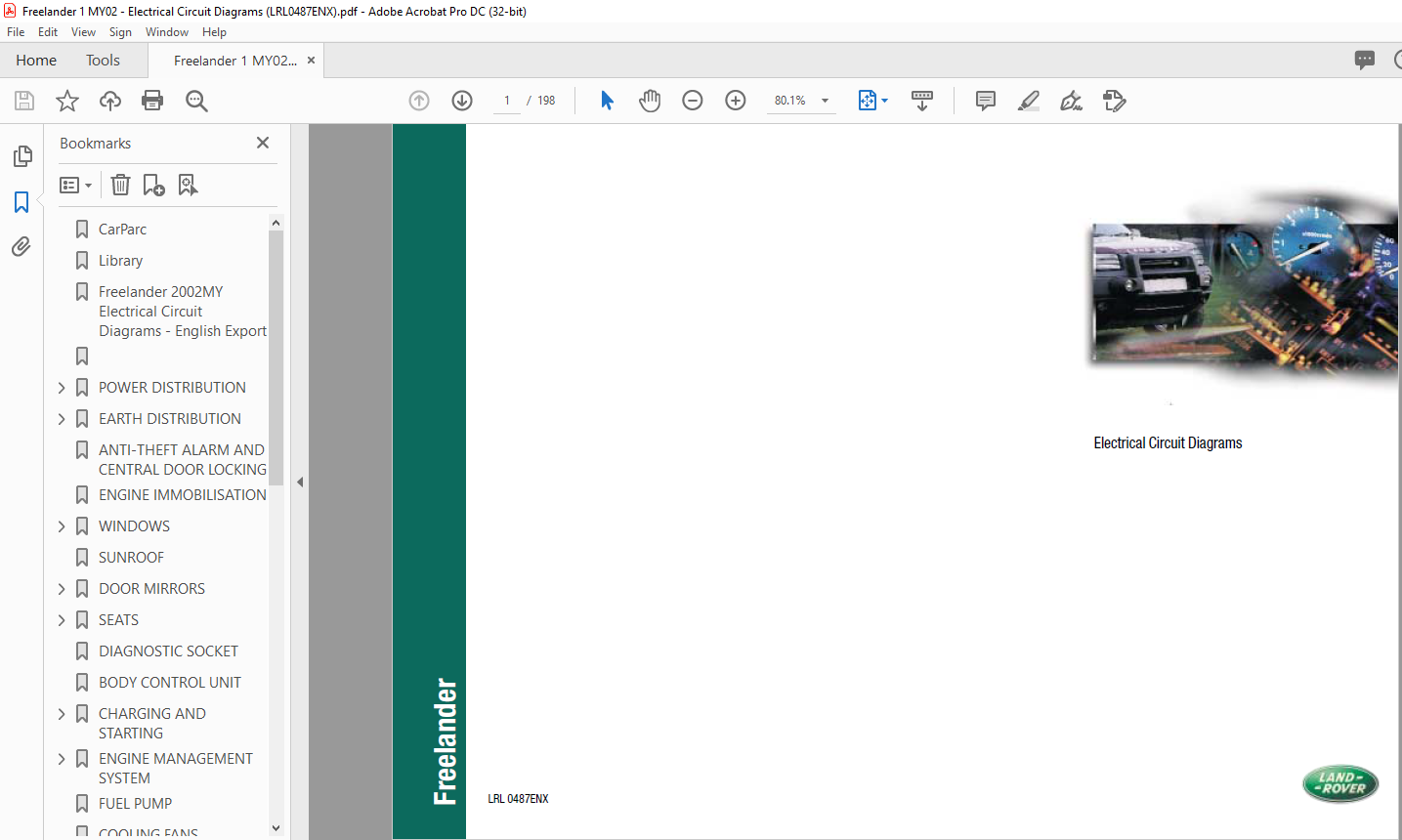This screenshot has width=1402, height=840.
Task: Switch to the Tools tab
Action: point(103,61)
